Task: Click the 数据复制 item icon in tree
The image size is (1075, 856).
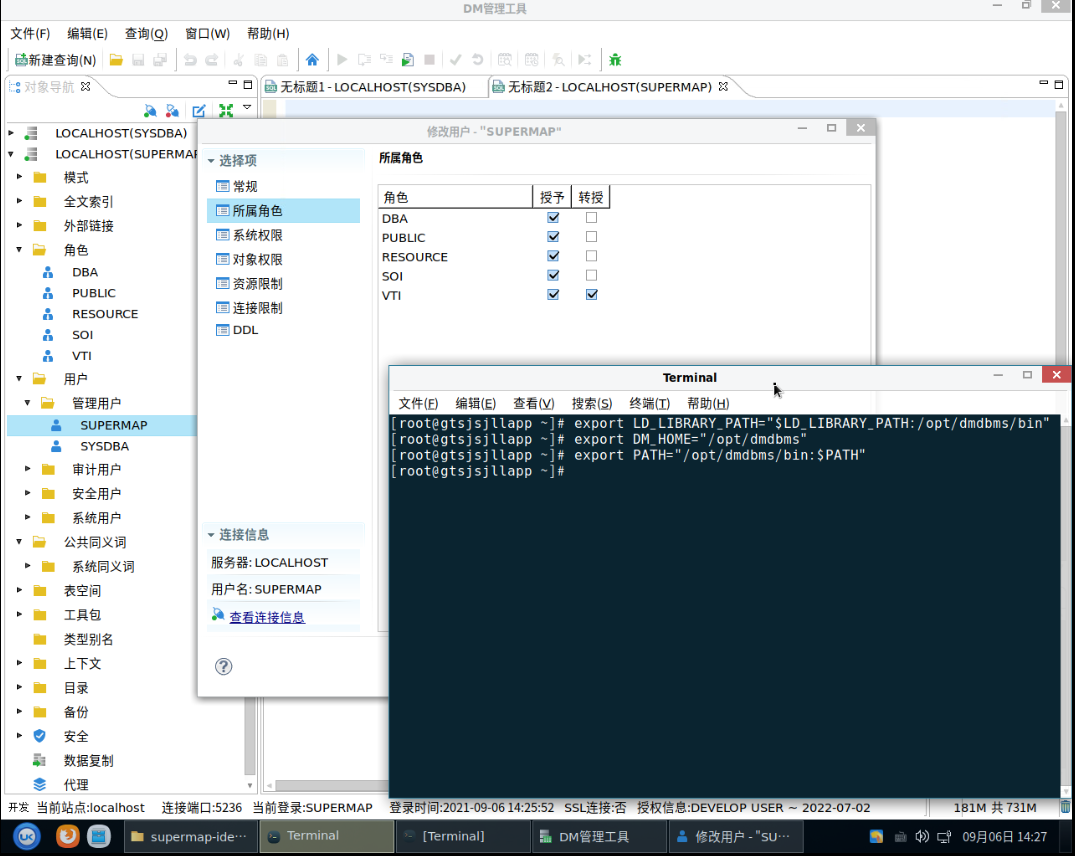Action: tap(40, 760)
